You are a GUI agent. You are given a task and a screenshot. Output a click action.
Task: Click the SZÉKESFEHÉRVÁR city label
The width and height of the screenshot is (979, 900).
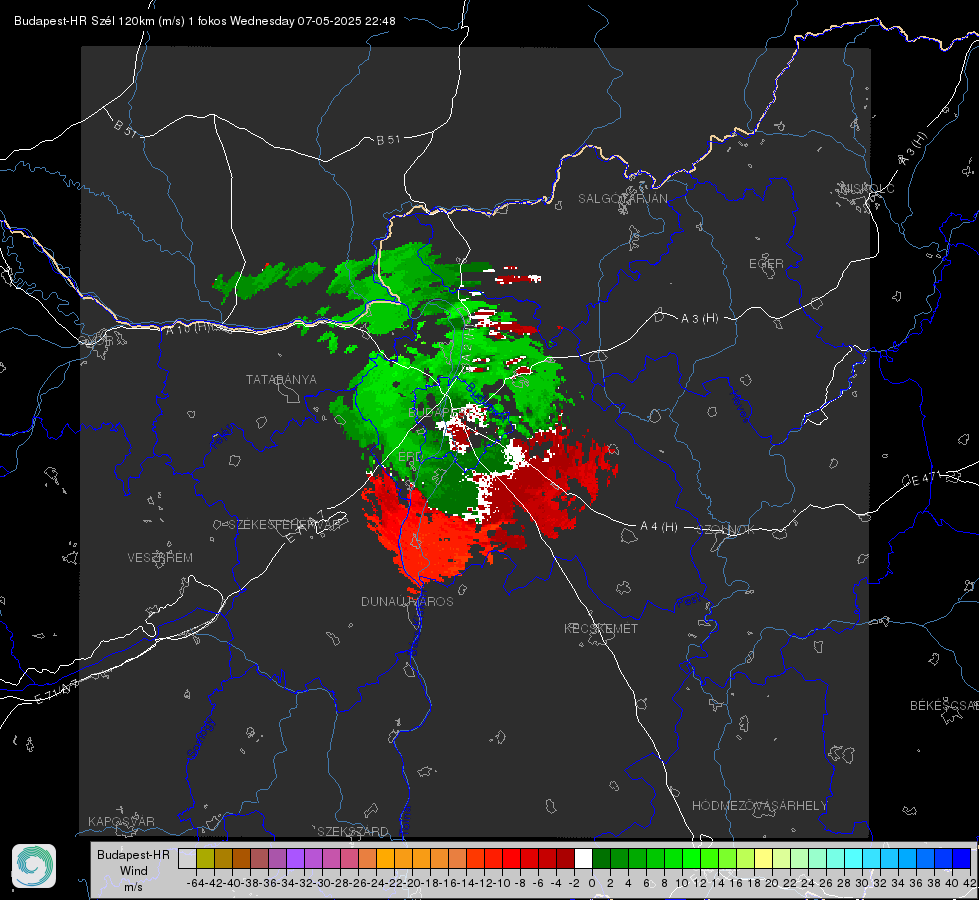pos(284,525)
